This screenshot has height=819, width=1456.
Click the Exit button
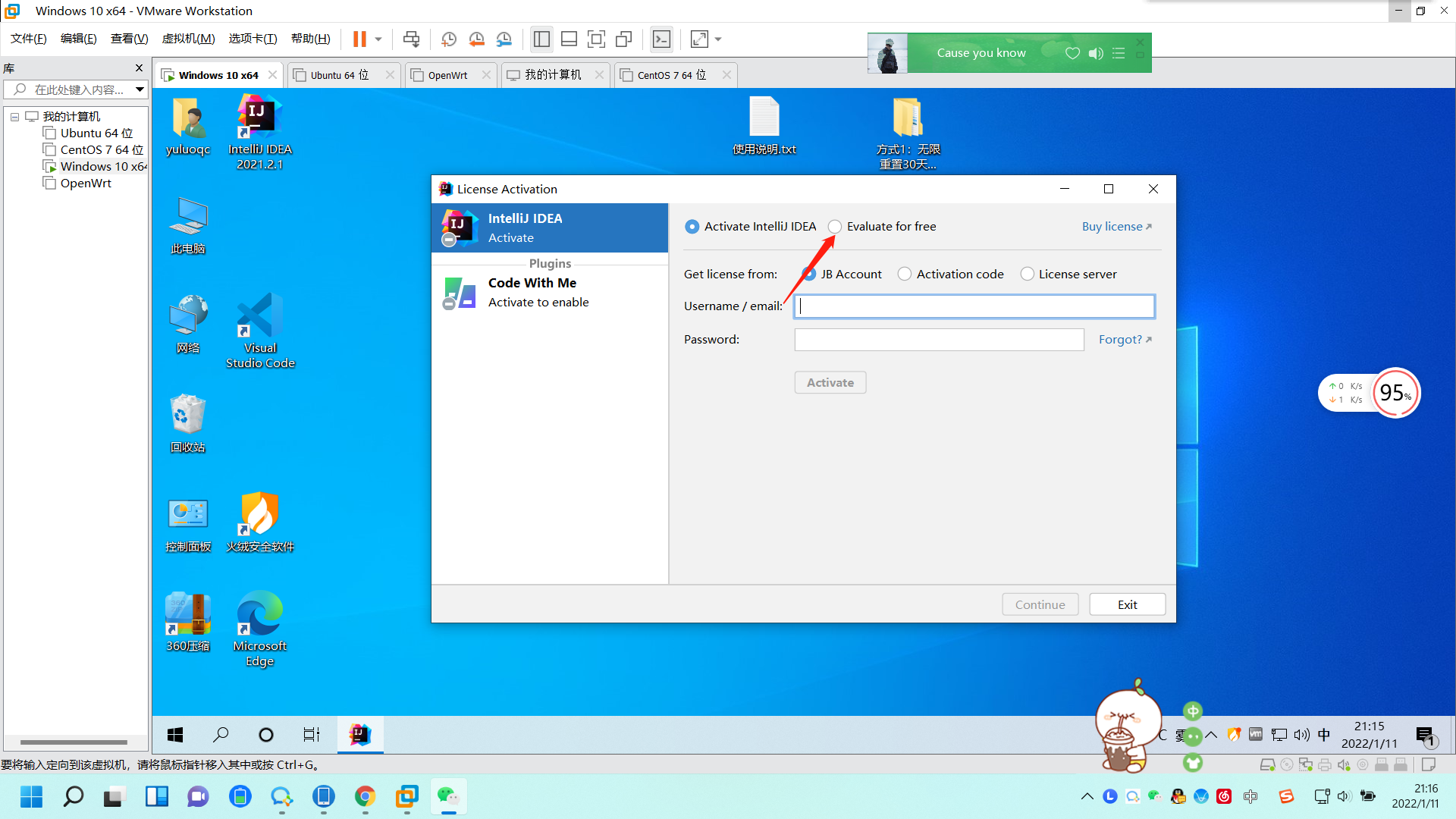point(1127,604)
